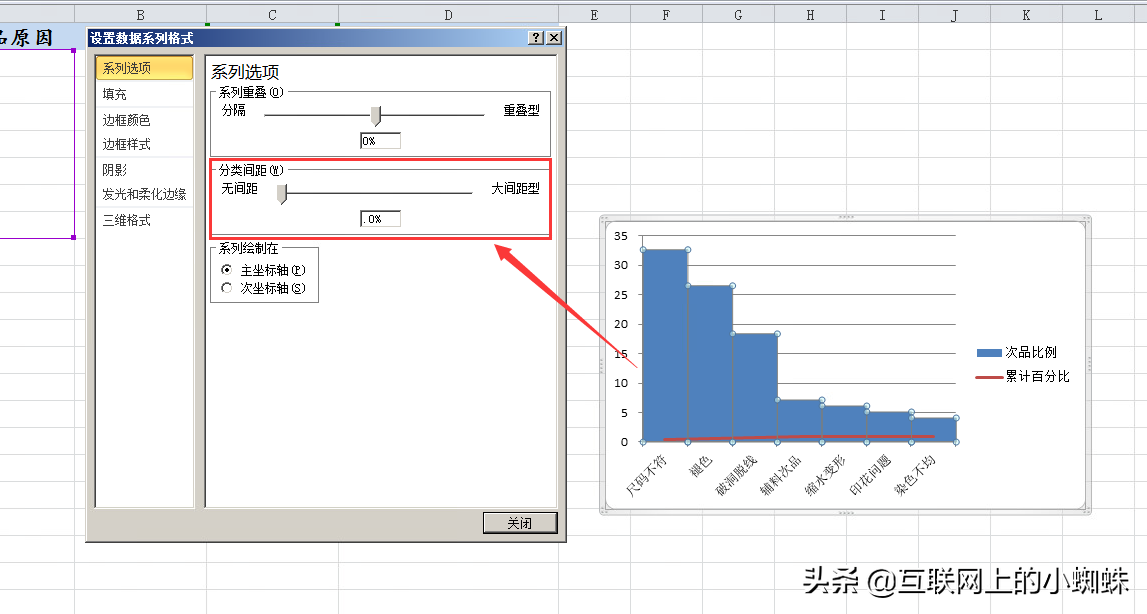Click the 累计百分比 legend entry

(x=1023, y=377)
